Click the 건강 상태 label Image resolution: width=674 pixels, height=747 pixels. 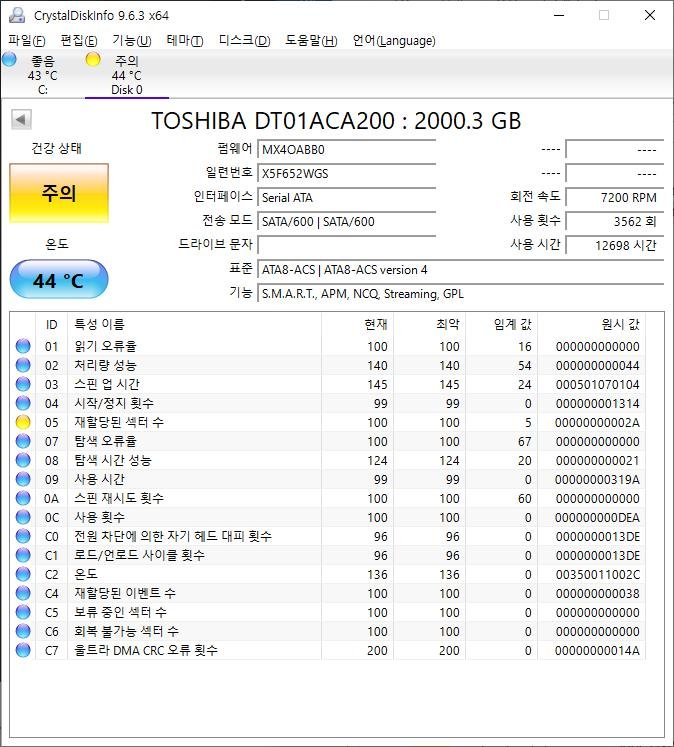point(57,148)
